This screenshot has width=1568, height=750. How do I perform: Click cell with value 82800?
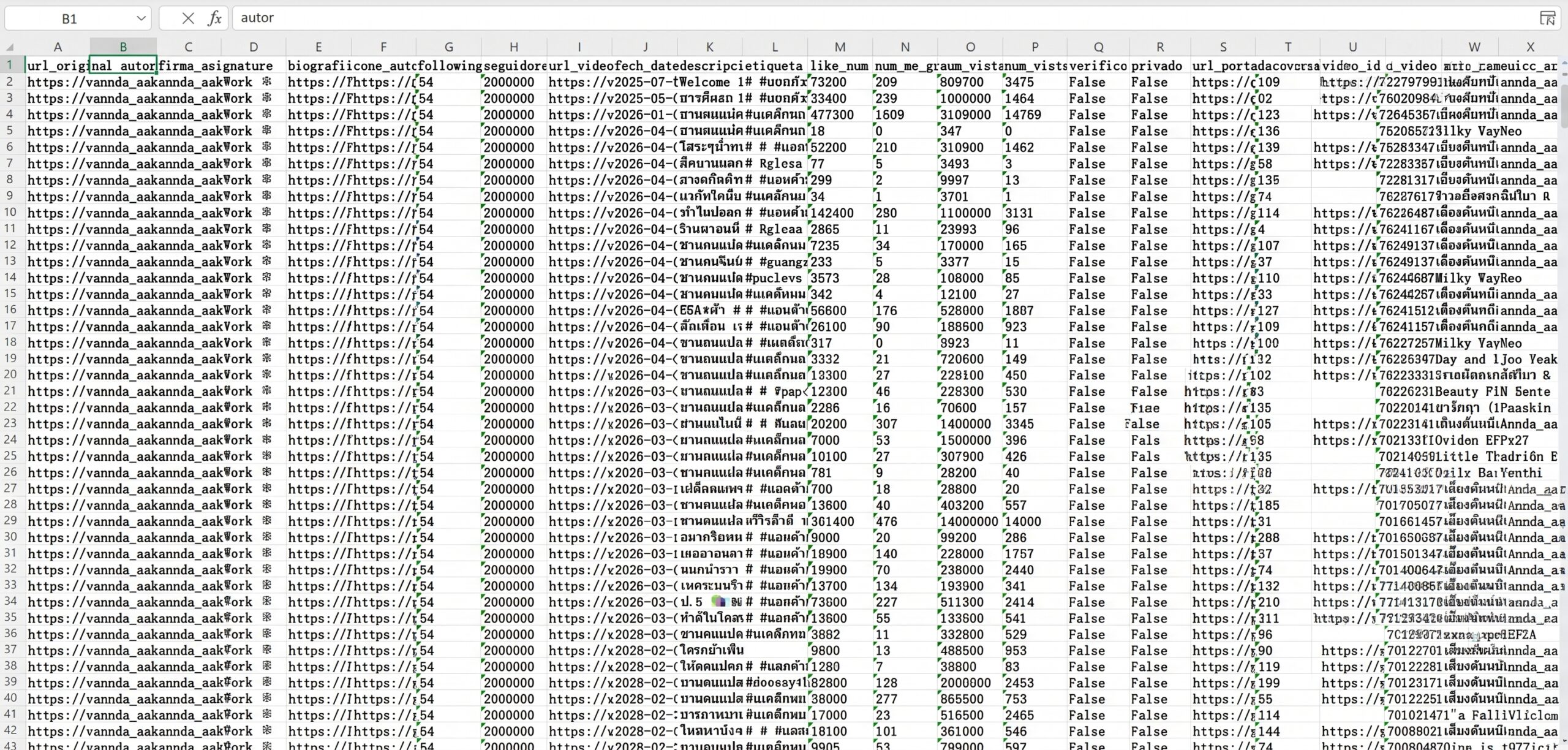pos(840,683)
